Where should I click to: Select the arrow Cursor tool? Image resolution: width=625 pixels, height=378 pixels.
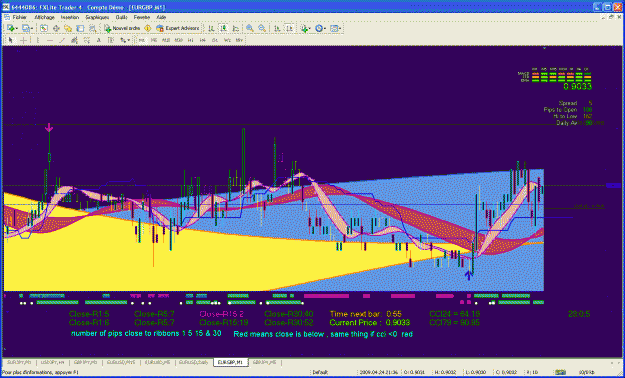(x=11, y=40)
